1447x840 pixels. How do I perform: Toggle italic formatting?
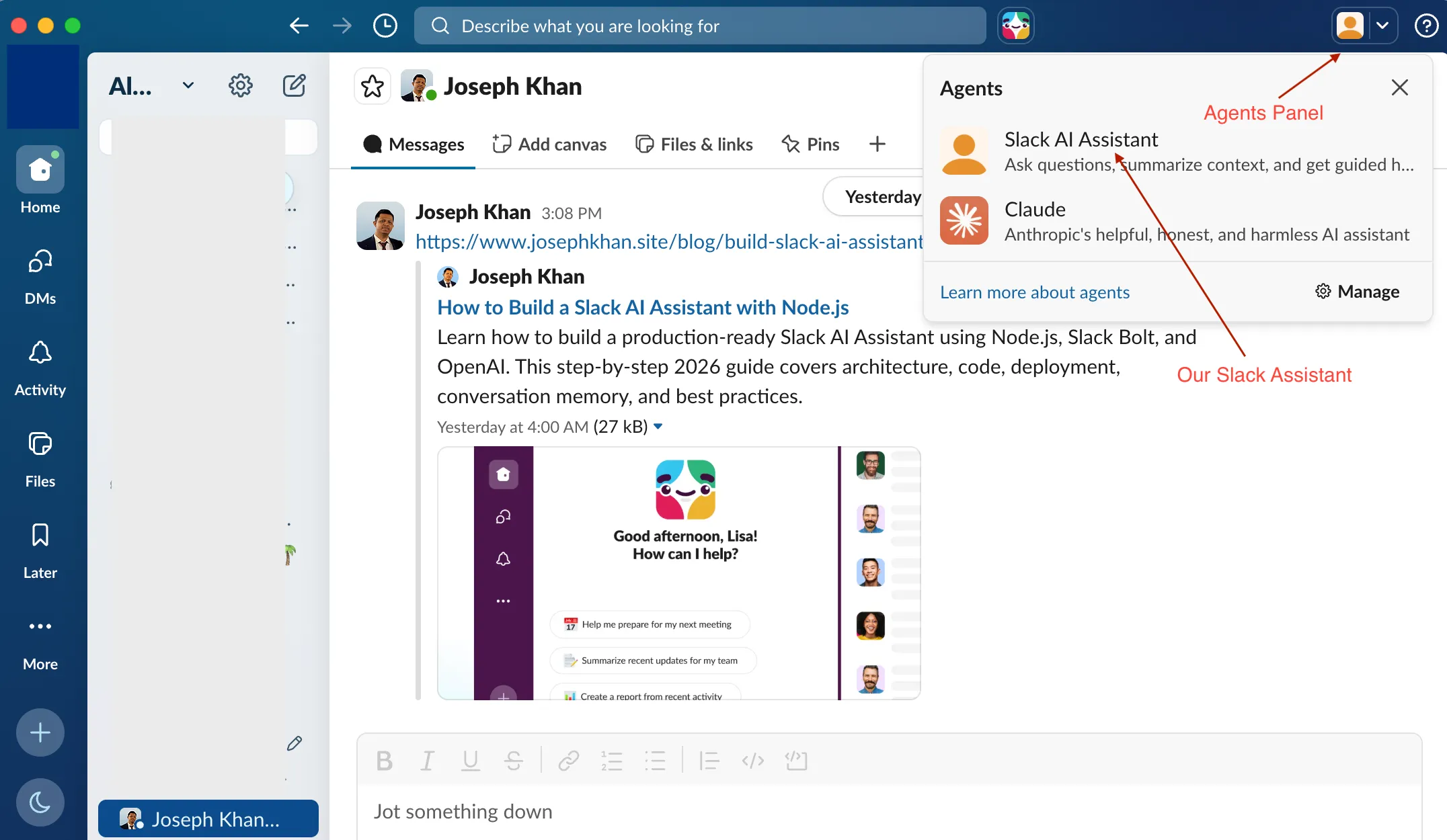pyautogui.click(x=428, y=761)
